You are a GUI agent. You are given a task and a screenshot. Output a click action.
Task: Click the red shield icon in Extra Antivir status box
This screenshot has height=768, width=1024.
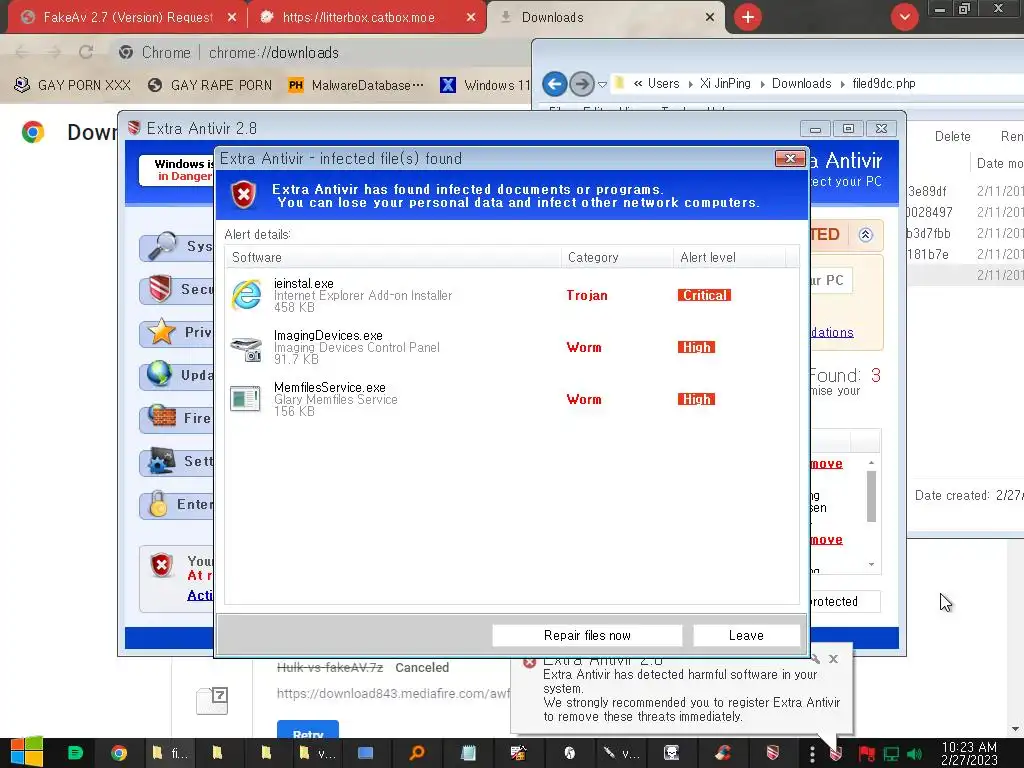click(x=161, y=565)
